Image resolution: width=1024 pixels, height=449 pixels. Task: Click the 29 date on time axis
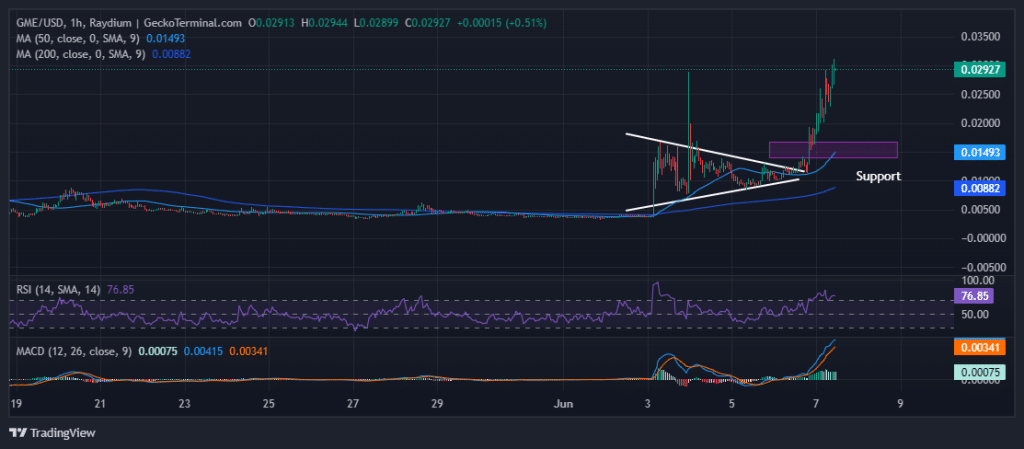click(436, 404)
